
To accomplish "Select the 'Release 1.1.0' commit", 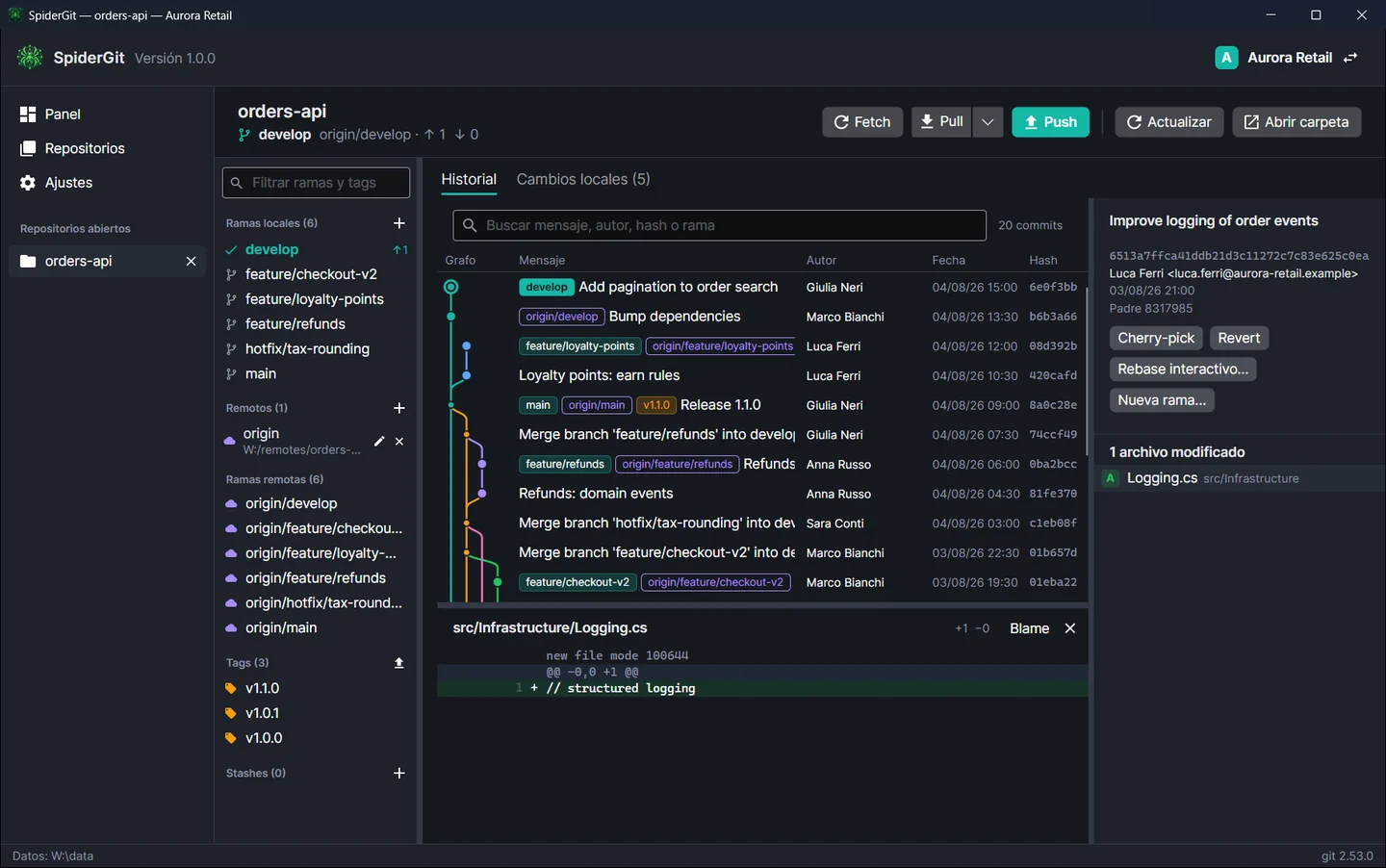I will point(761,405).
